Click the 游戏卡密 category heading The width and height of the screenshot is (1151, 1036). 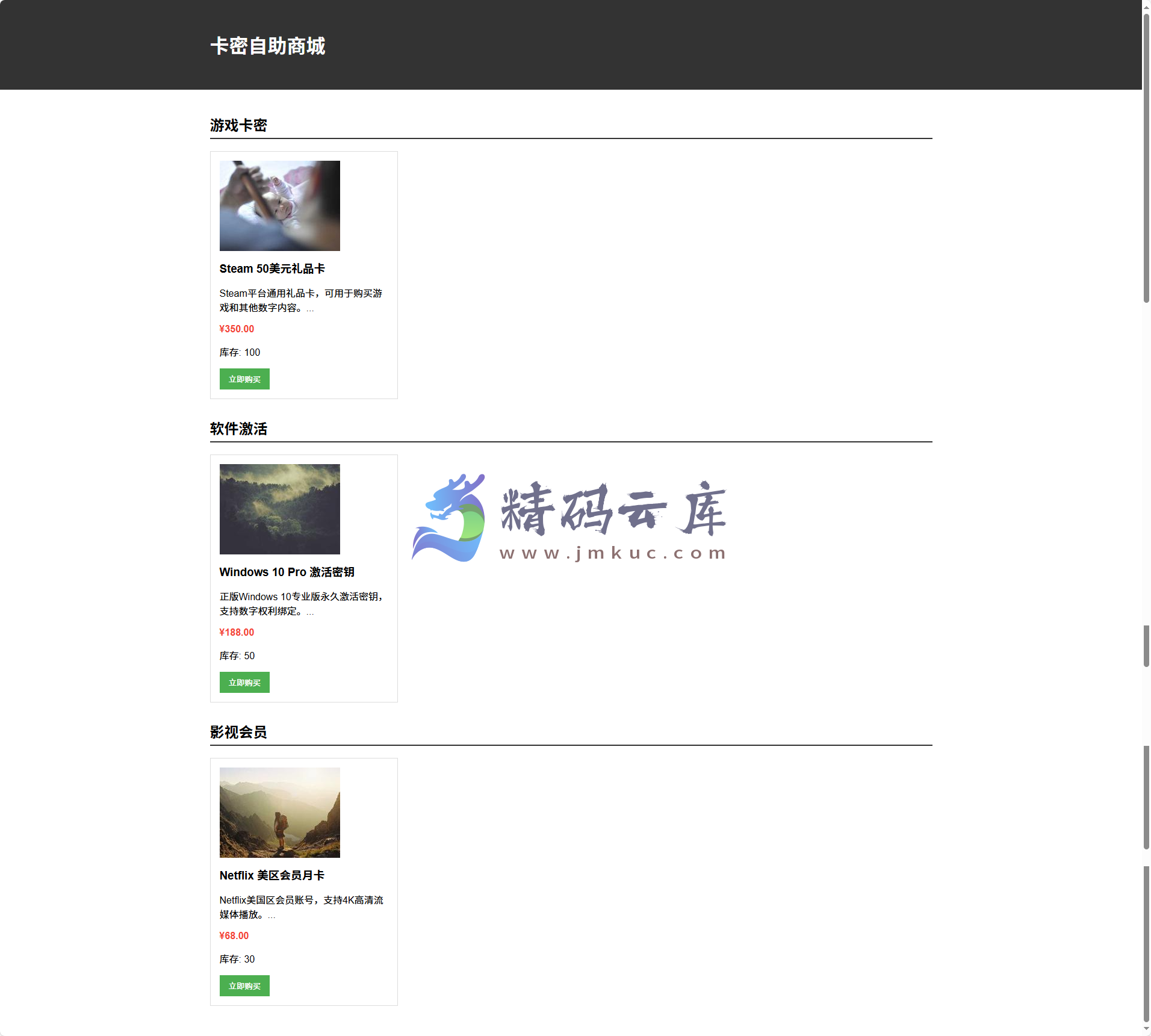(238, 125)
